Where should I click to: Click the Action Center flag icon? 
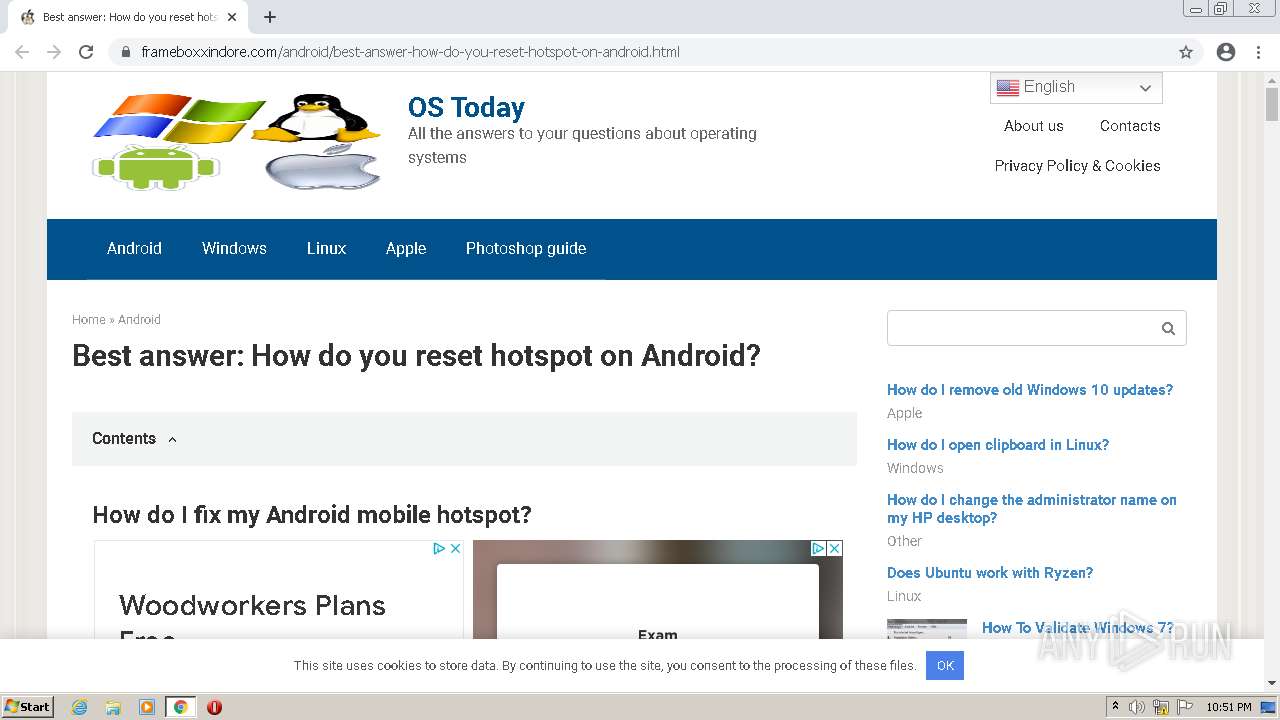tap(1184, 707)
